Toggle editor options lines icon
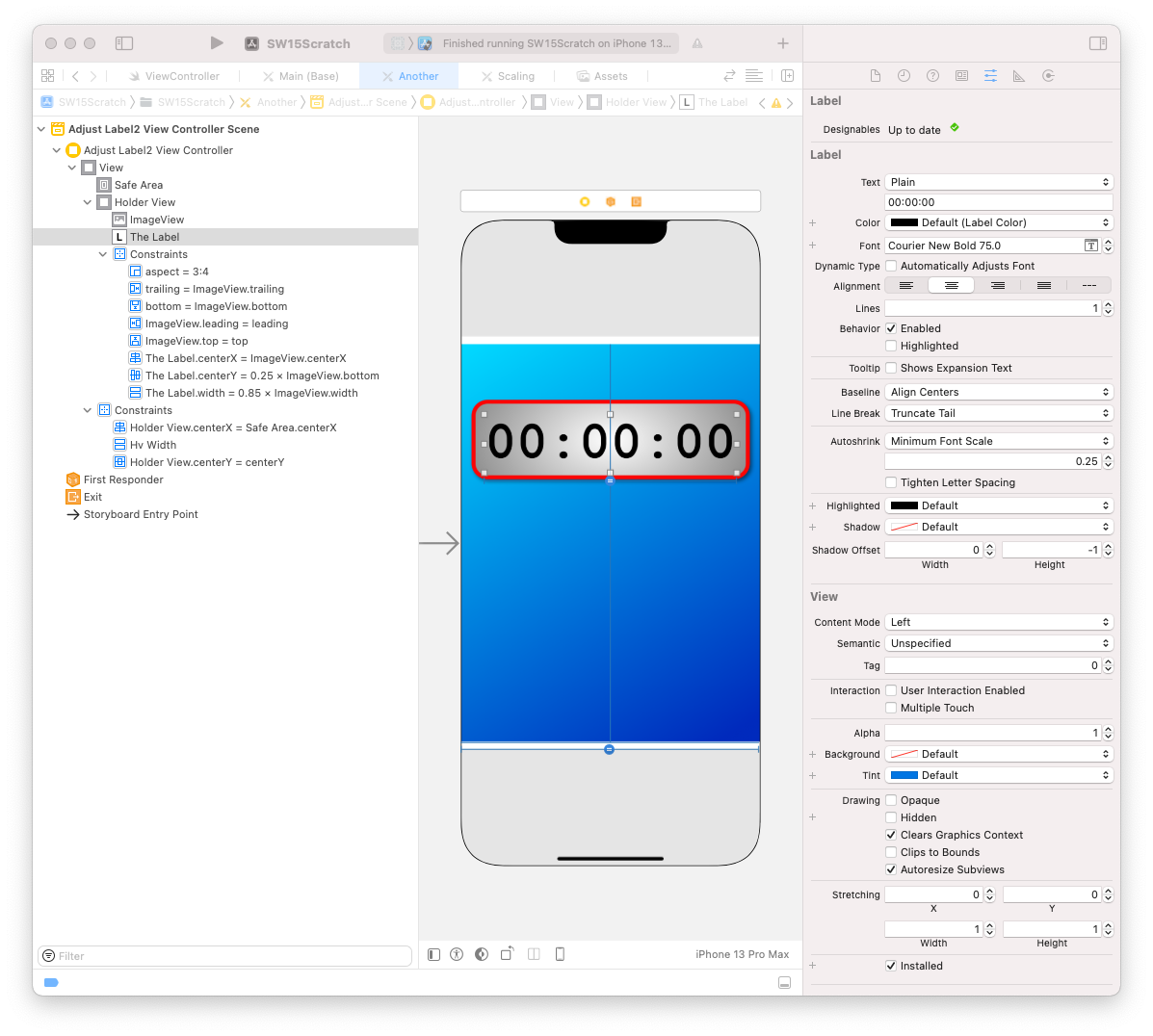The height and width of the screenshot is (1036, 1153). 753,76
